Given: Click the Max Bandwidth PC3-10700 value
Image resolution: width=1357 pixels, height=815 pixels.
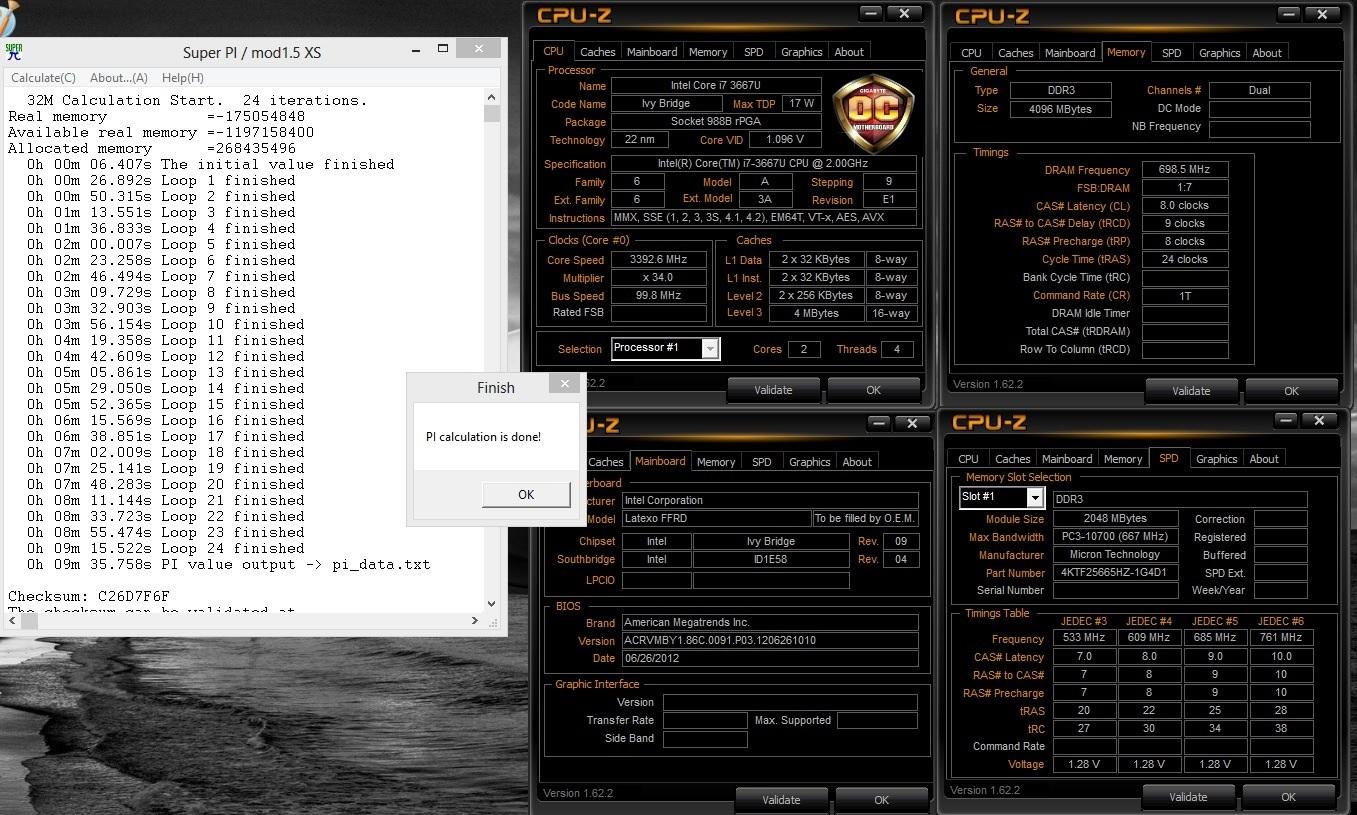Looking at the screenshot, I should (1116, 537).
